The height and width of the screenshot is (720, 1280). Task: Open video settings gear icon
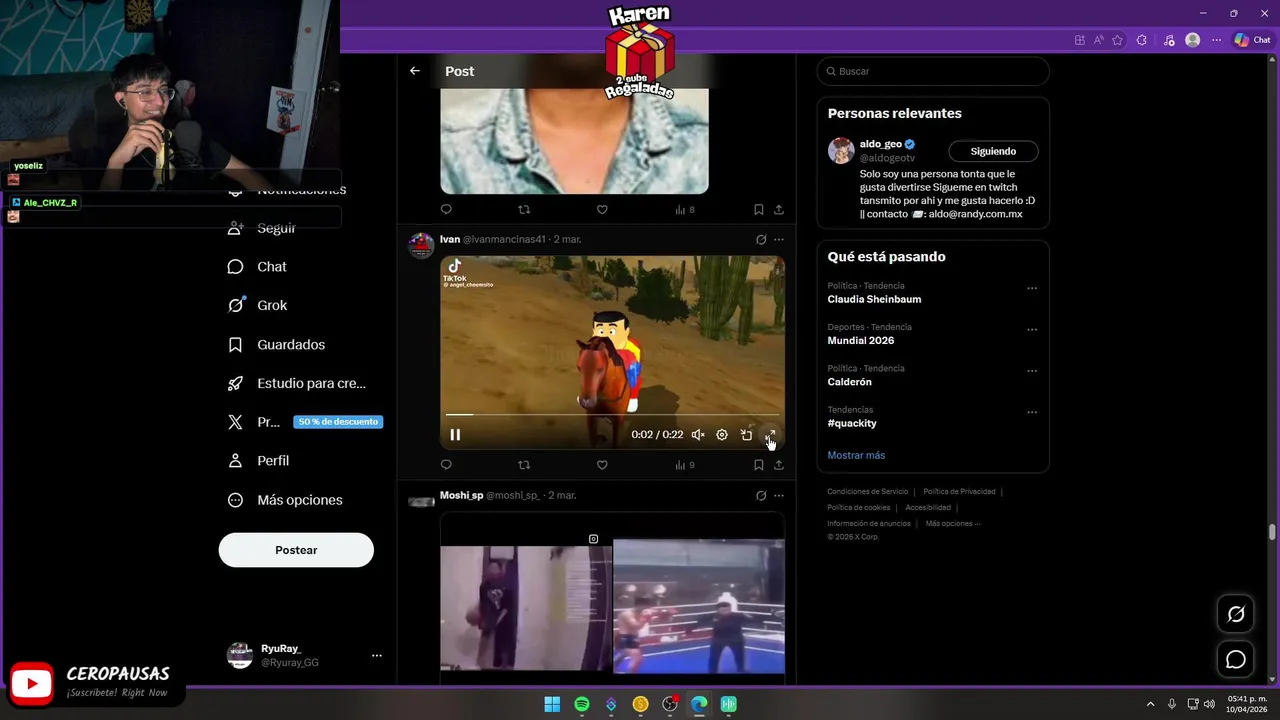click(x=722, y=435)
